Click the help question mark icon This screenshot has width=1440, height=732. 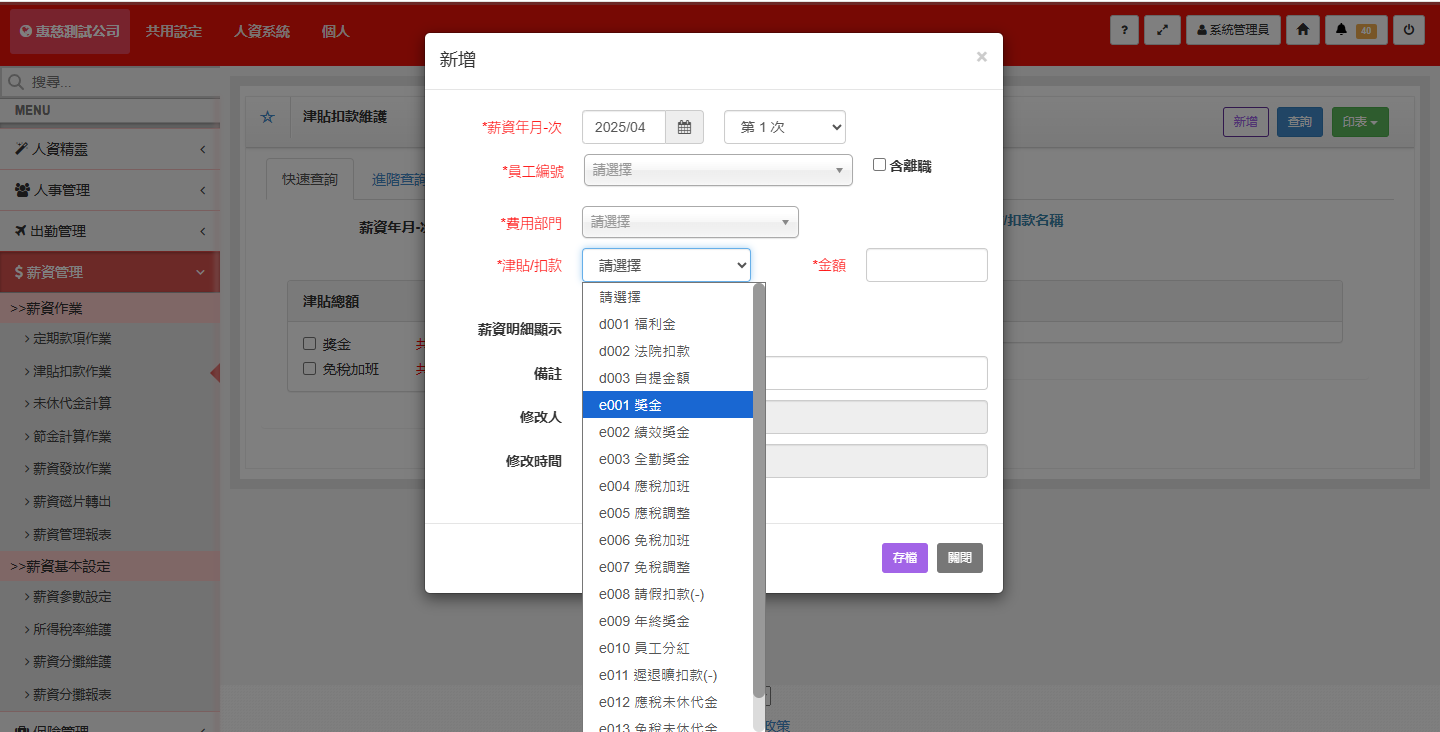click(x=1124, y=30)
